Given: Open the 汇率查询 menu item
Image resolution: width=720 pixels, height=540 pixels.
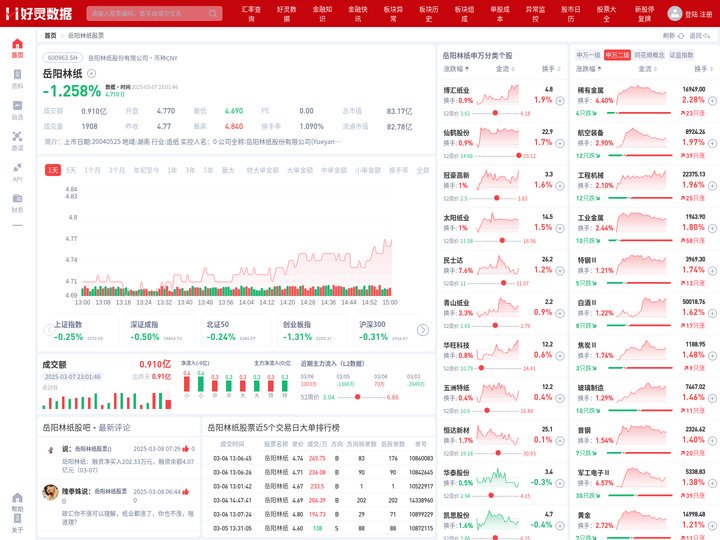Looking at the screenshot, I should click(251, 14).
